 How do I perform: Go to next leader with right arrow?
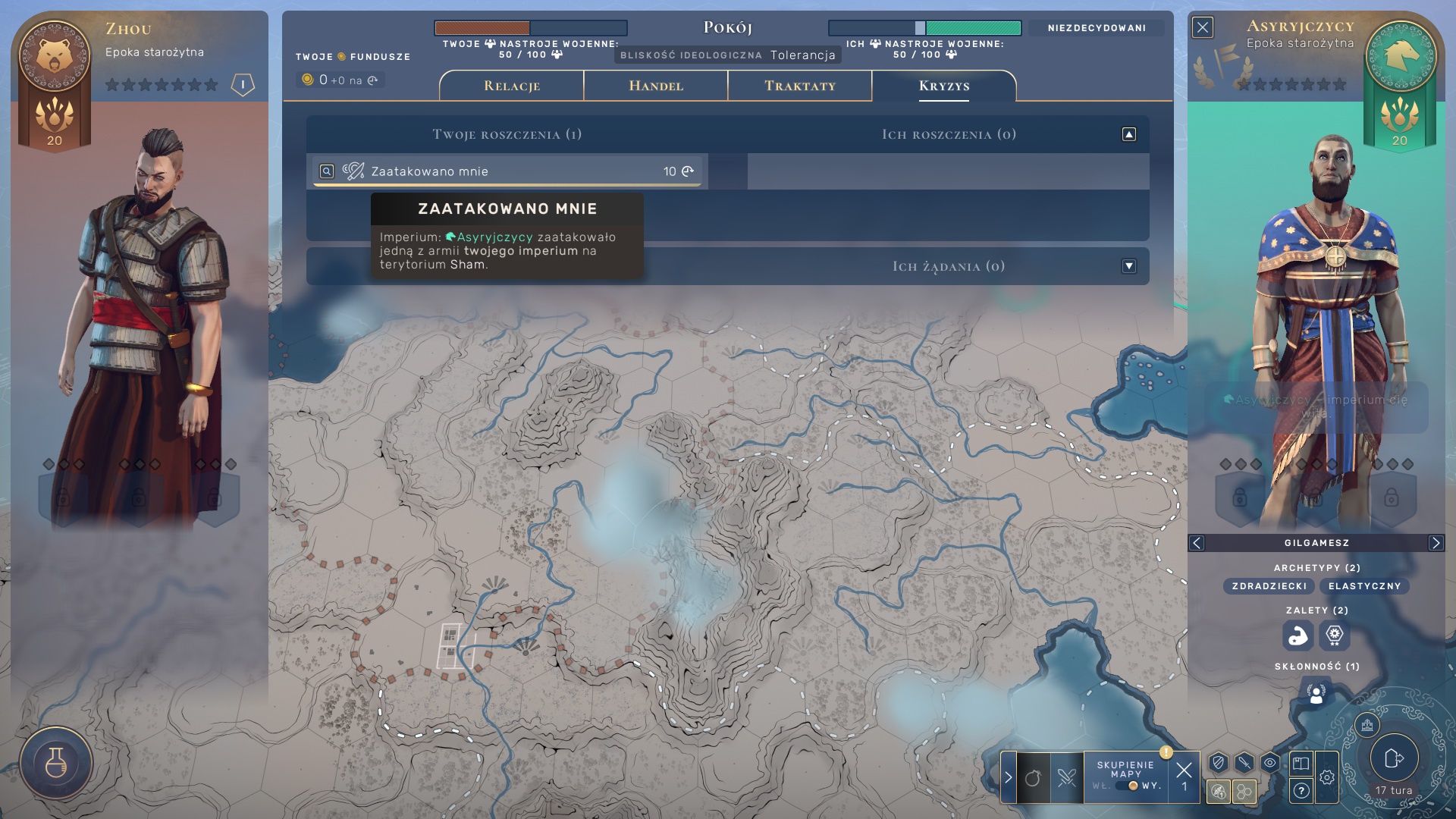tap(1436, 543)
